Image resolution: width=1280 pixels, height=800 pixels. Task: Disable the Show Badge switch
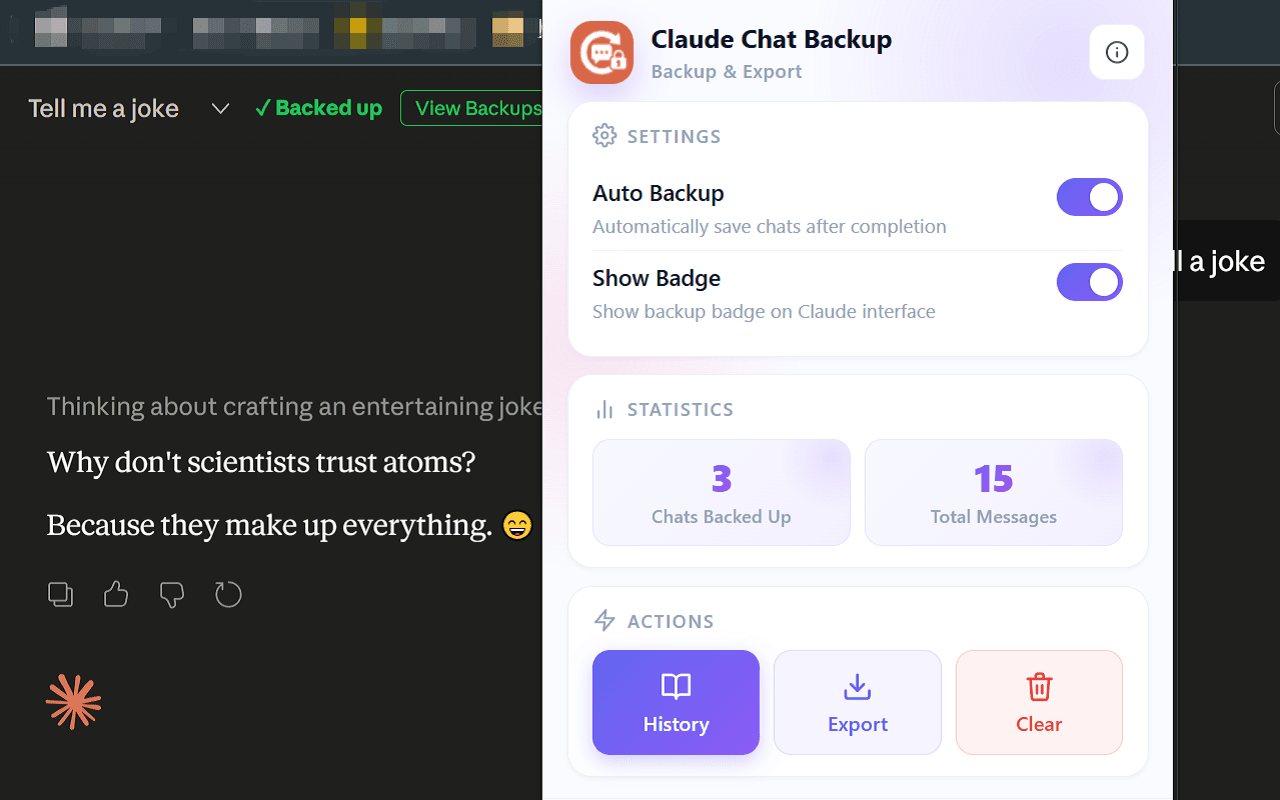(x=1090, y=282)
